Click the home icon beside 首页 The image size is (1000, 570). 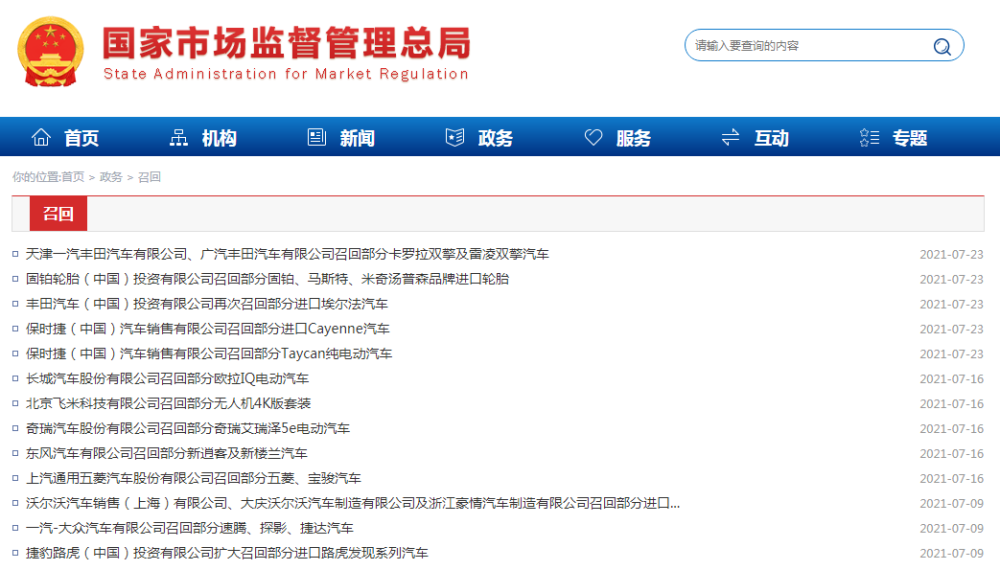tap(41, 137)
